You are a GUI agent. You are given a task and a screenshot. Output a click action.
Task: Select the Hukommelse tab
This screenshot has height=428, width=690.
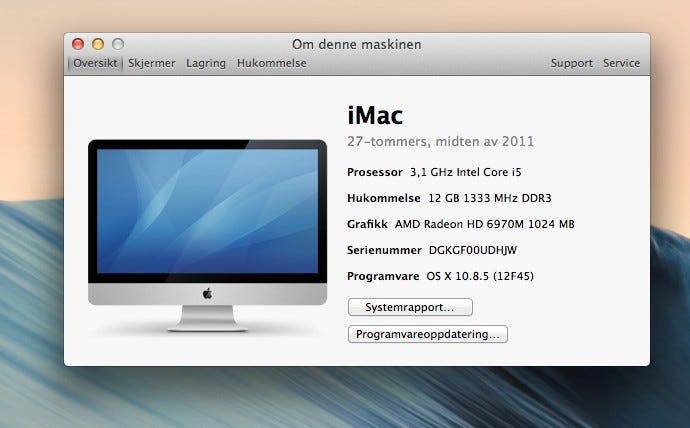pos(272,63)
